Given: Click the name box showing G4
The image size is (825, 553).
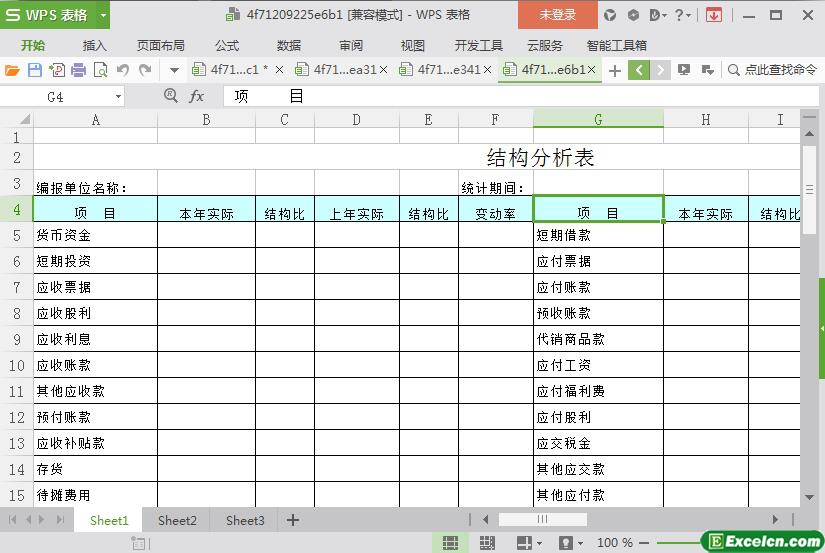Looking at the screenshot, I should pos(55,97).
